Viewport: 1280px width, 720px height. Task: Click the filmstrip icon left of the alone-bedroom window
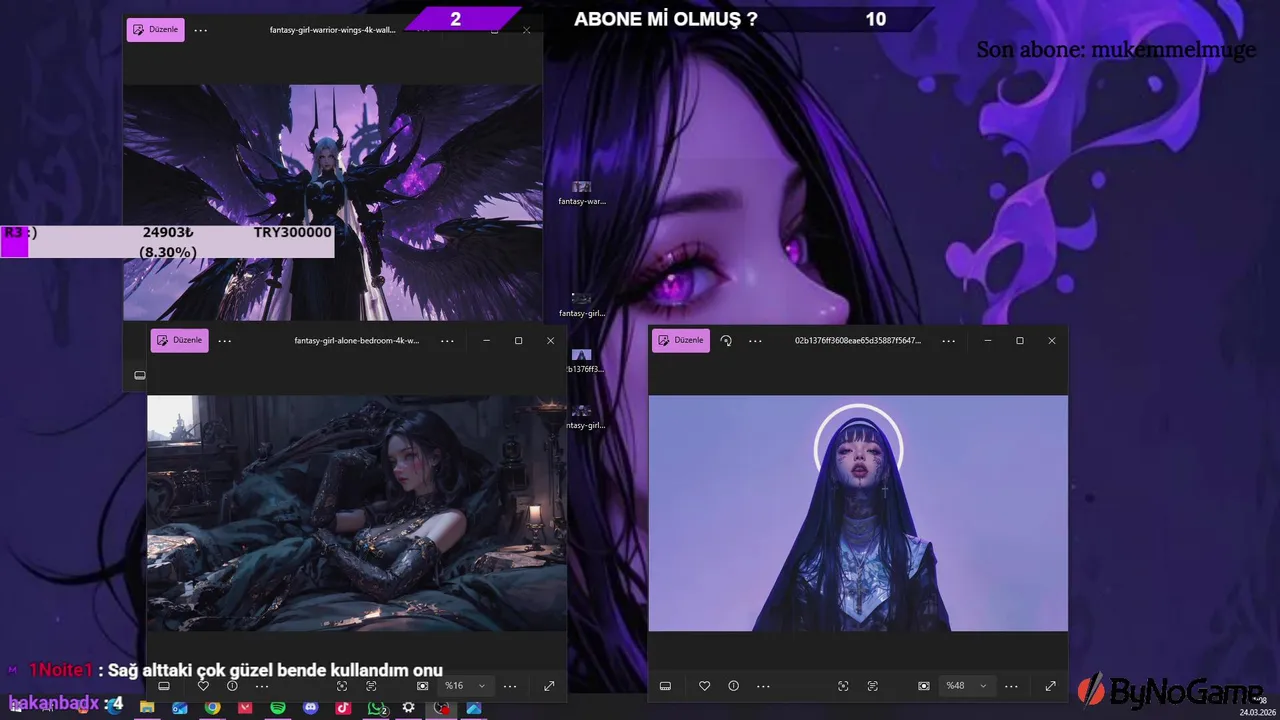click(140, 375)
